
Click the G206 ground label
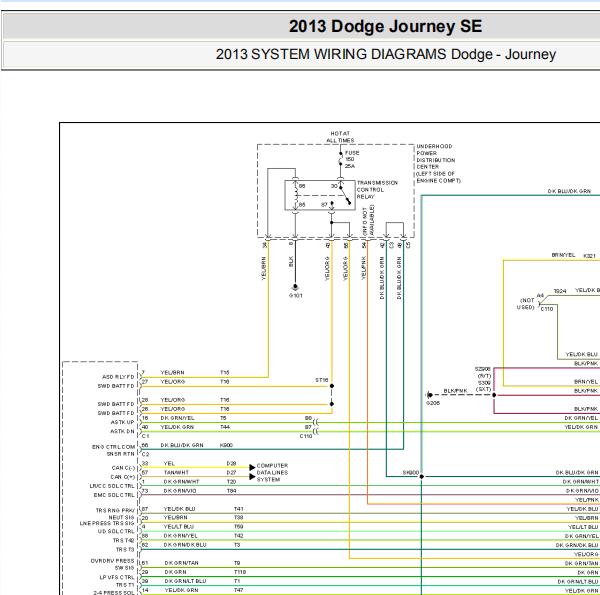pyautogui.click(x=433, y=403)
